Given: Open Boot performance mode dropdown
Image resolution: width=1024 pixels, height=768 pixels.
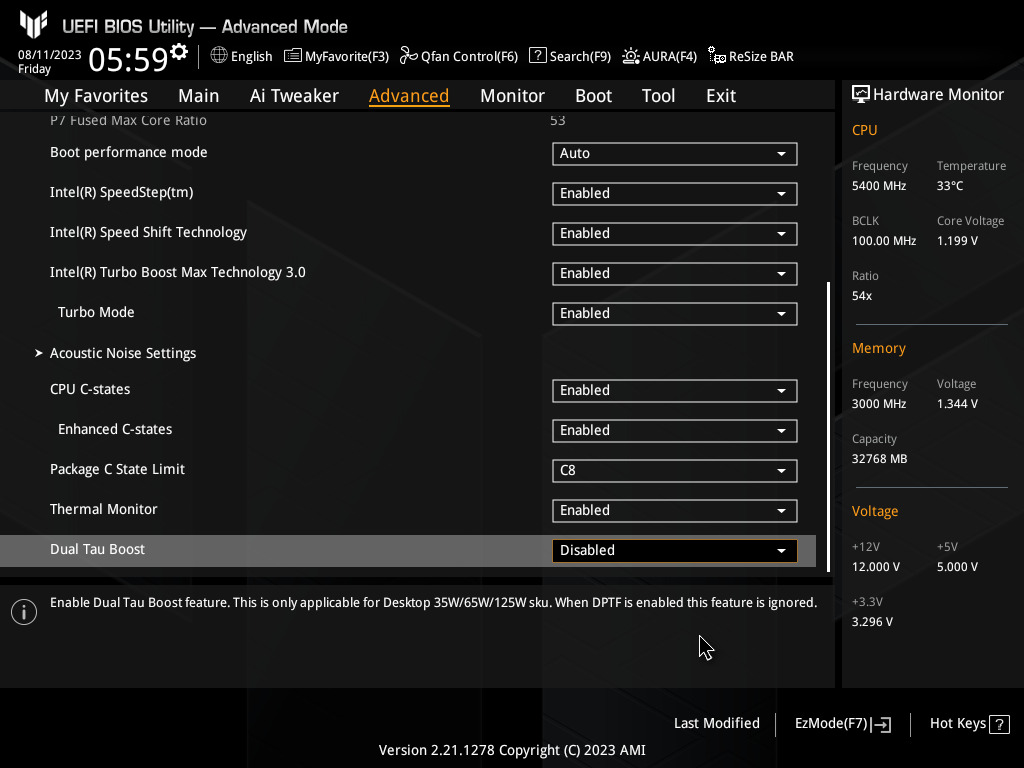Looking at the screenshot, I should pyautogui.click(x=675, y=153).
